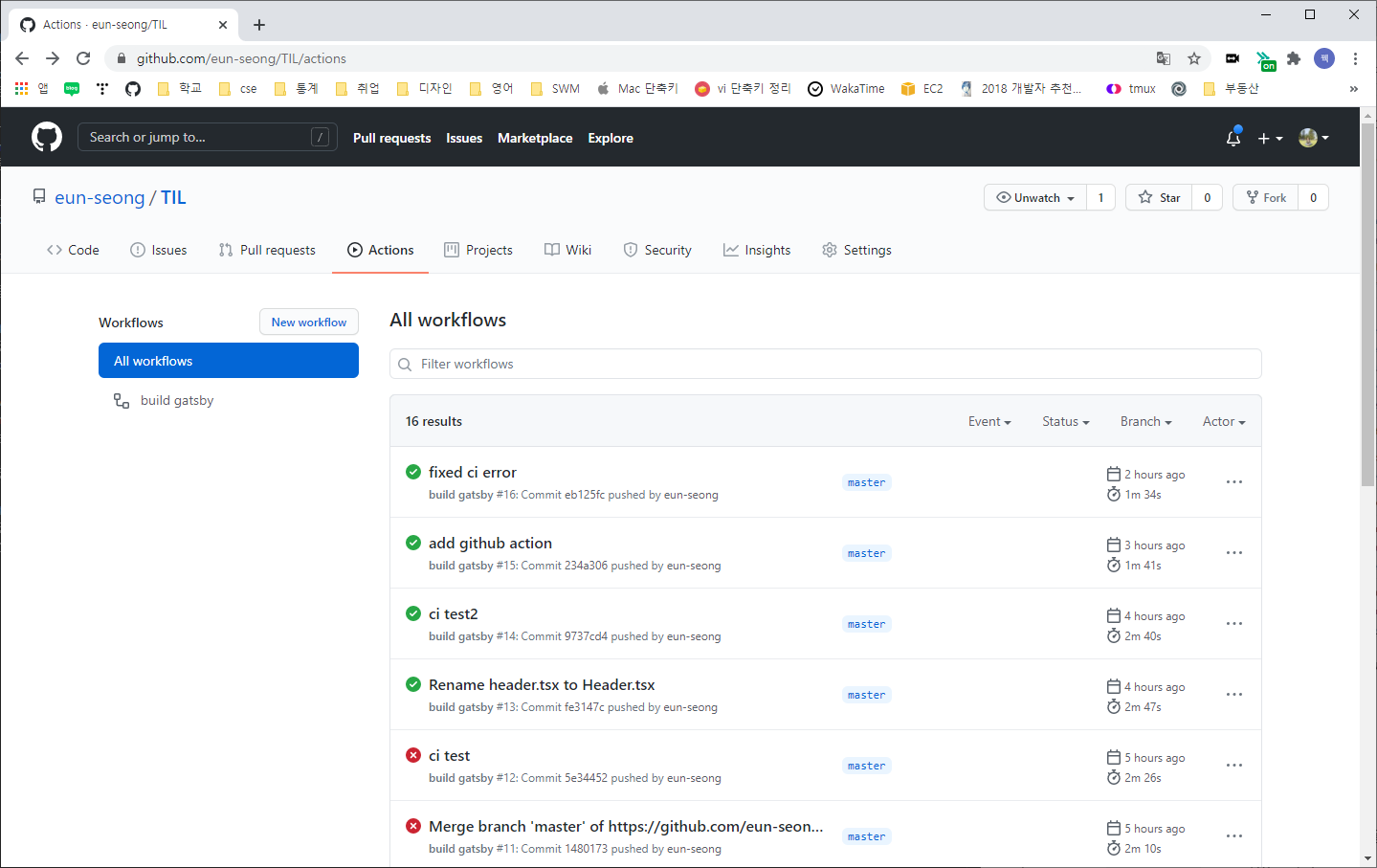Open the plus create-new dropdown in header
This screenshot has height=868, width=1377.
(x=1270, y=138)
